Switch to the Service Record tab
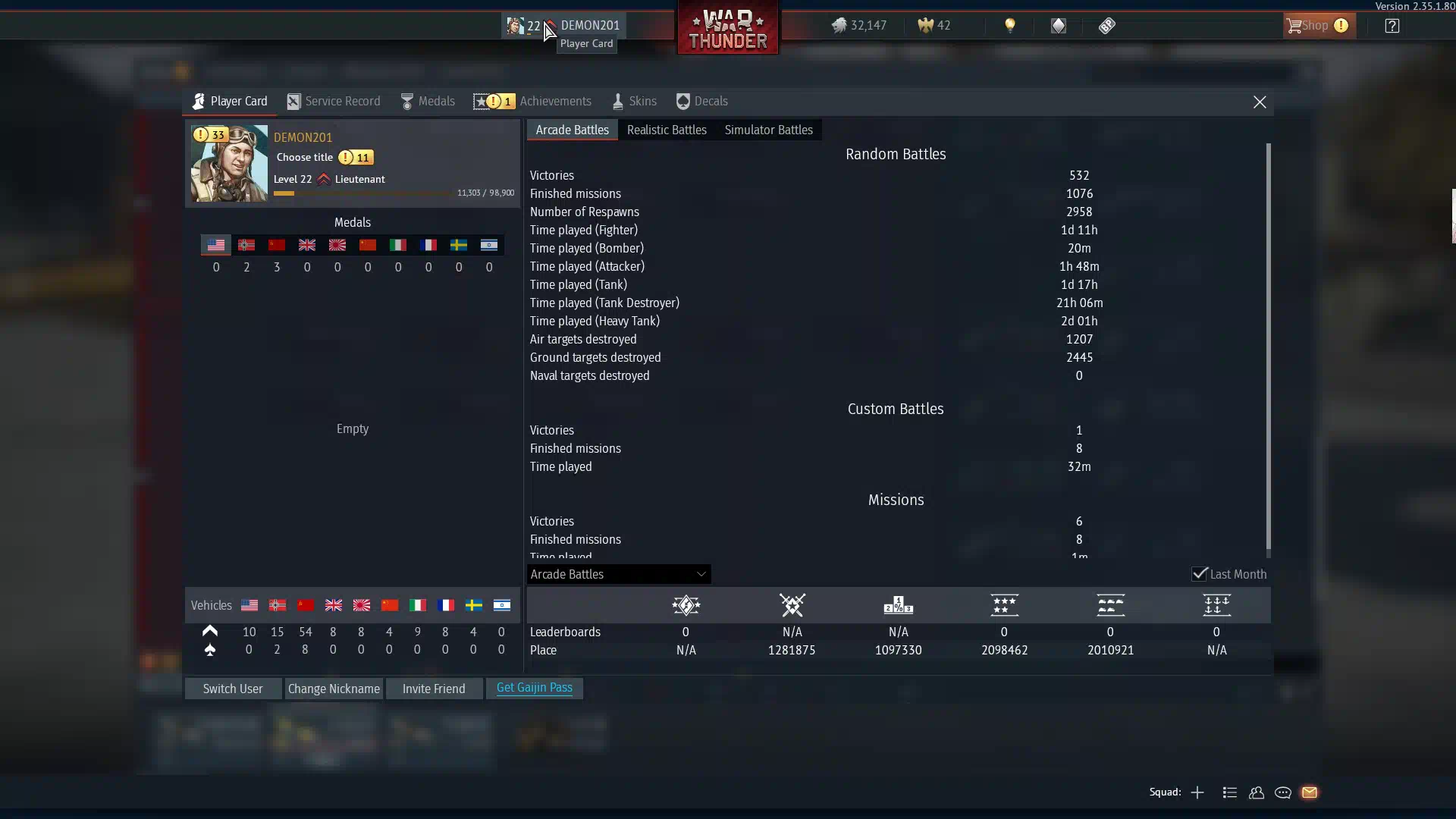The image size is (1456, 819). [334, 101]
